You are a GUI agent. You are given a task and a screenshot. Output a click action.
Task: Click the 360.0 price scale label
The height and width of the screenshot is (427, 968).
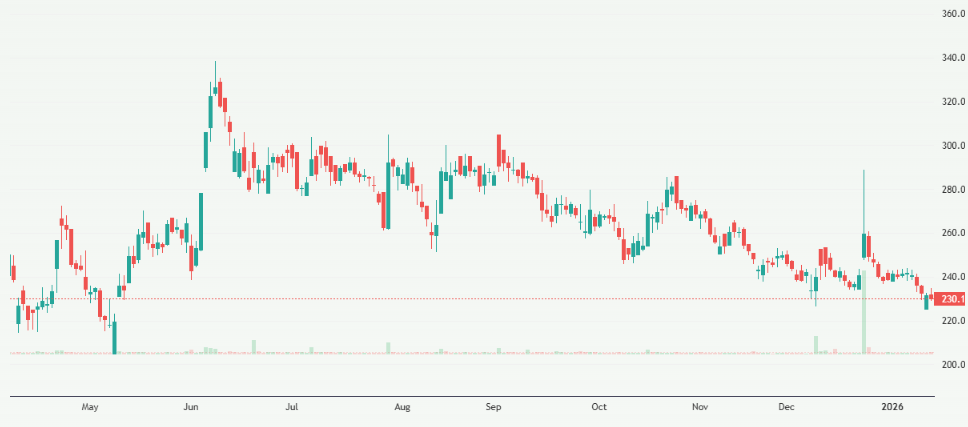(952, 14)
